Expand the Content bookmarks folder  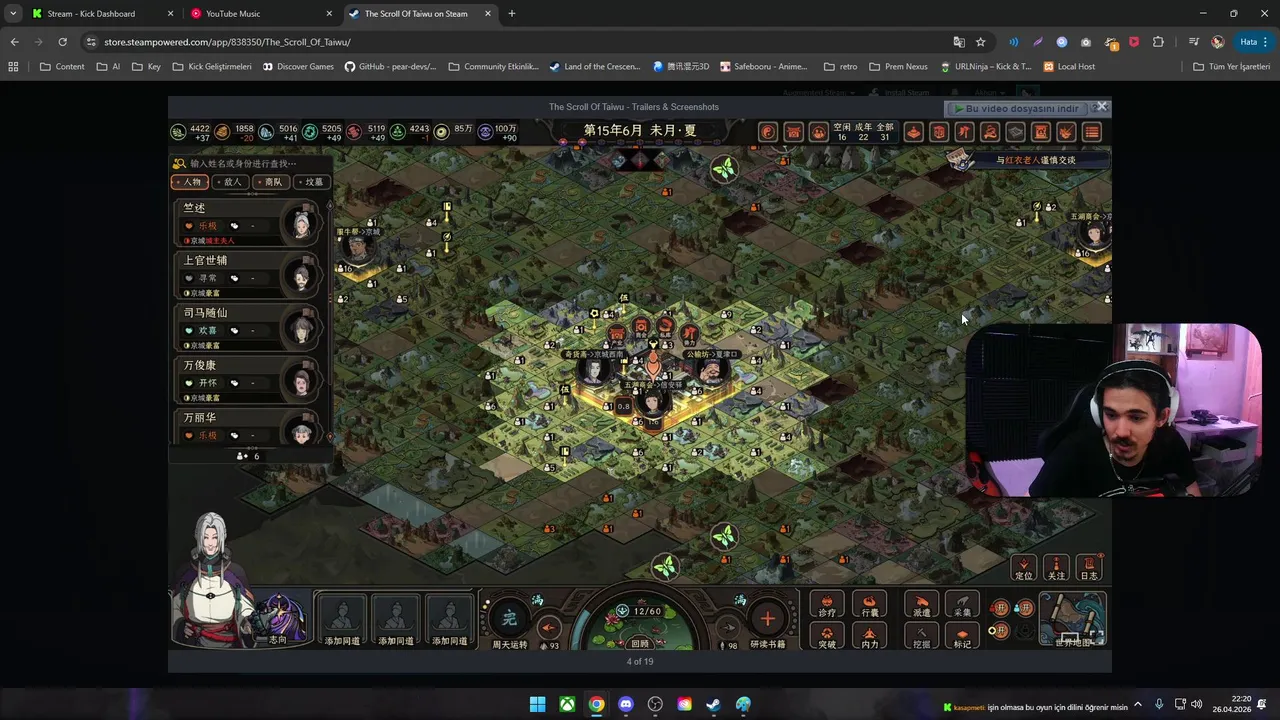tap(62, 67)
